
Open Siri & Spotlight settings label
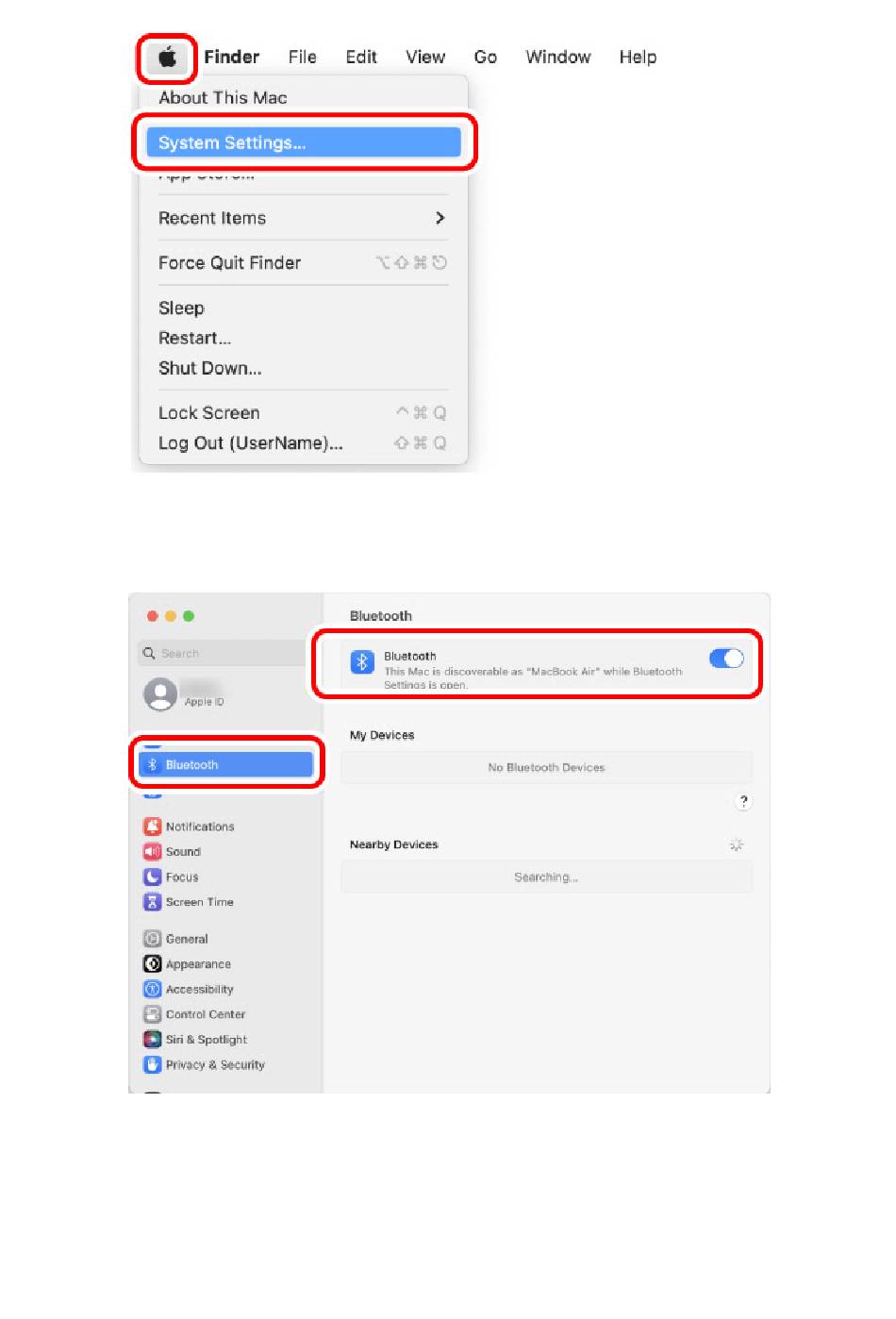click(207, 1040)
